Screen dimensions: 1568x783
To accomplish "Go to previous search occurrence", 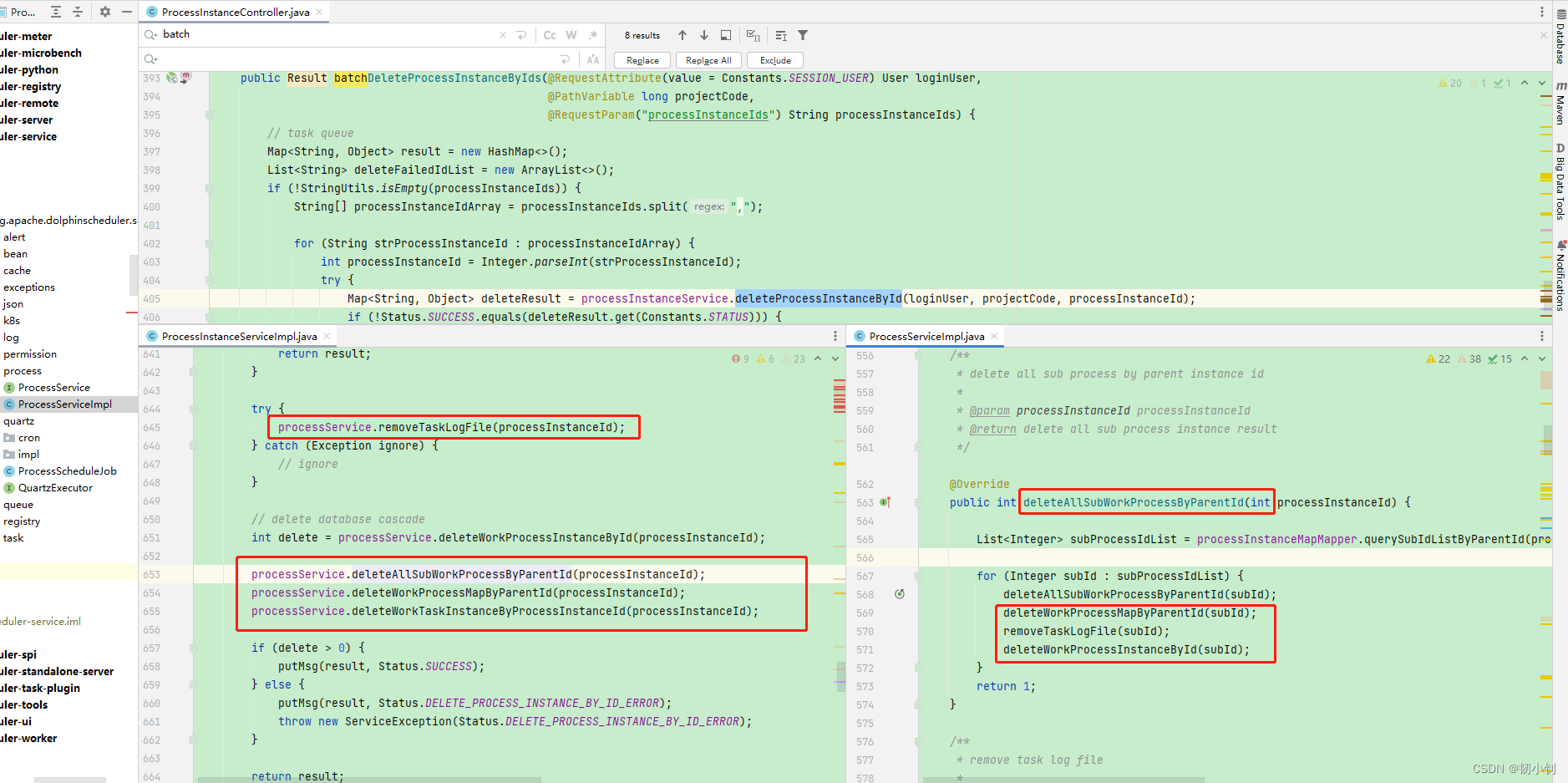I will coord(683,35).
